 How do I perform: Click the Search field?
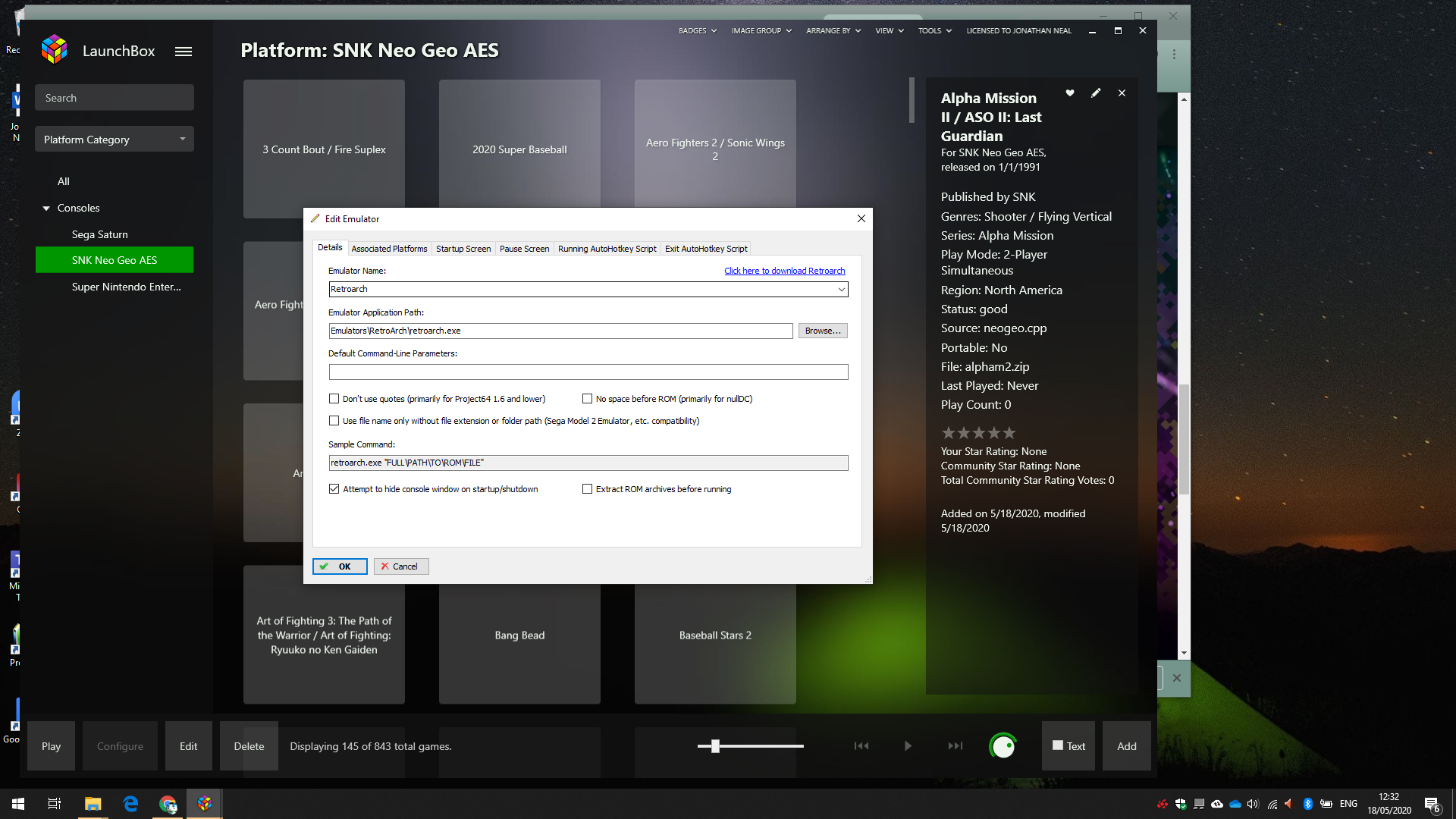tap(115, 98)
